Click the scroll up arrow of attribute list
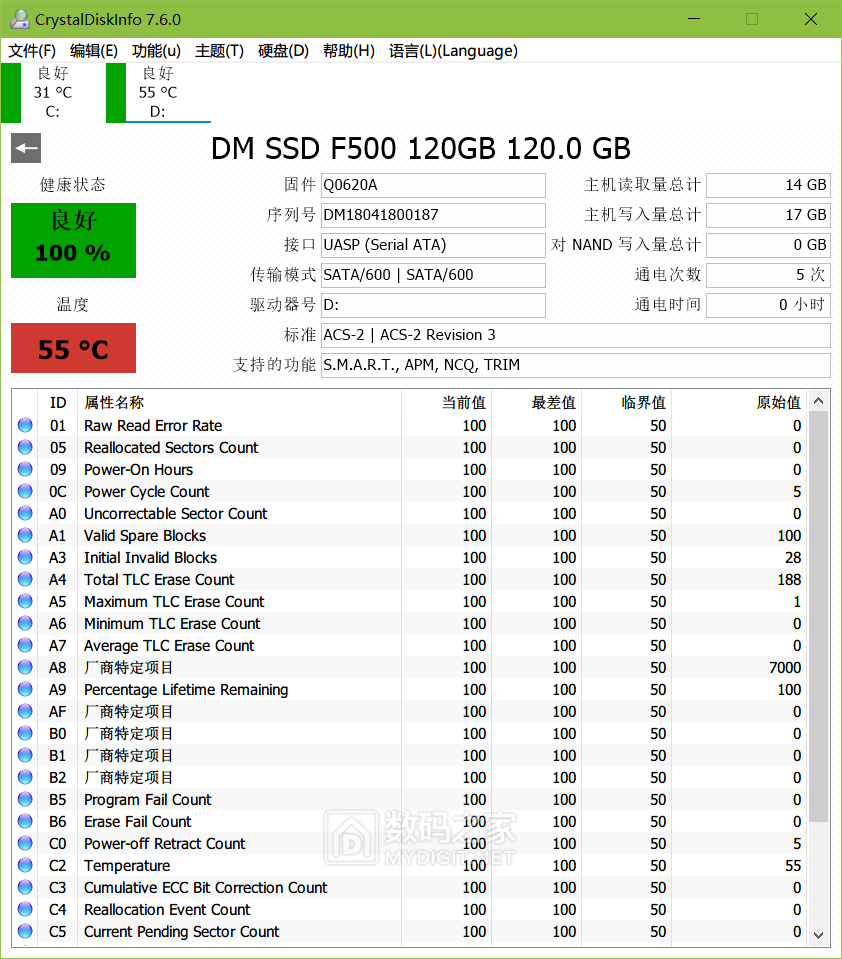 (x=819, y=401)
